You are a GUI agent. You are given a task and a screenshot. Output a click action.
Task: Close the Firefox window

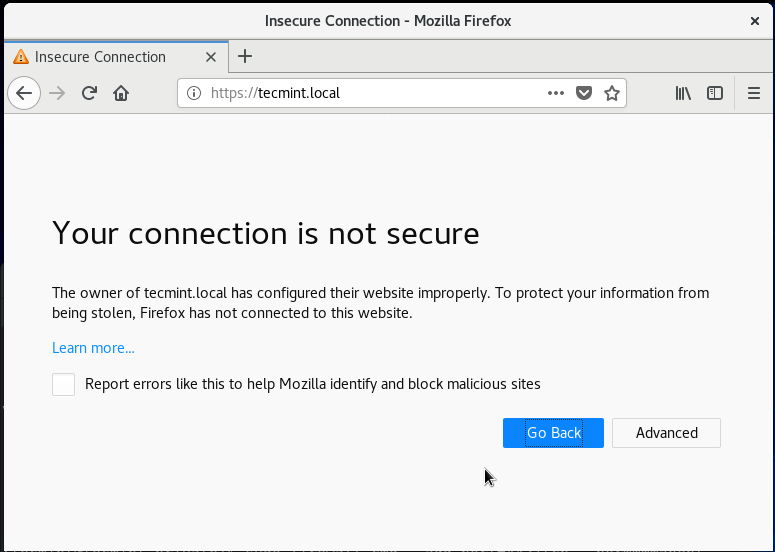[754, 20]
